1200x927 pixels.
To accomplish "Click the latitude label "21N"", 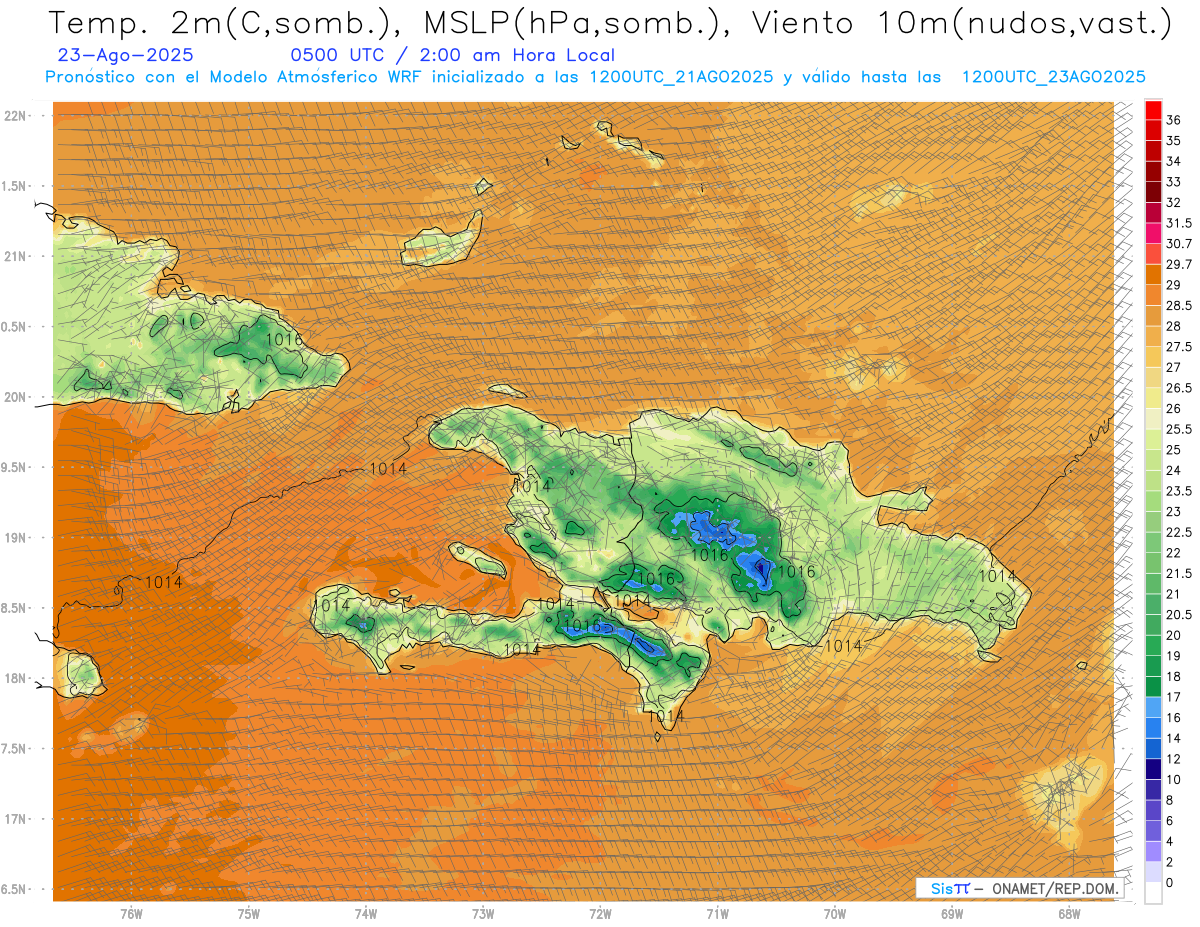I will pyautogui.click(x=15, y=257).
